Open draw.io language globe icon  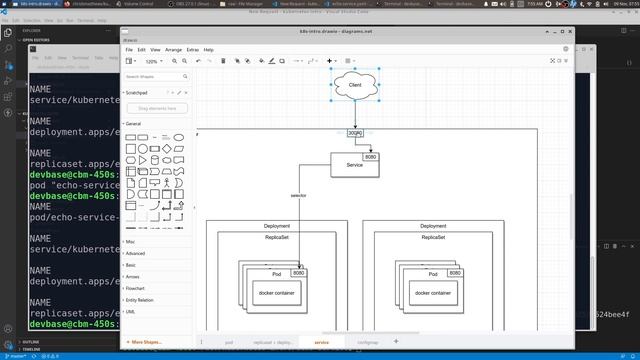pyautogui.click(x=566, y=49)
